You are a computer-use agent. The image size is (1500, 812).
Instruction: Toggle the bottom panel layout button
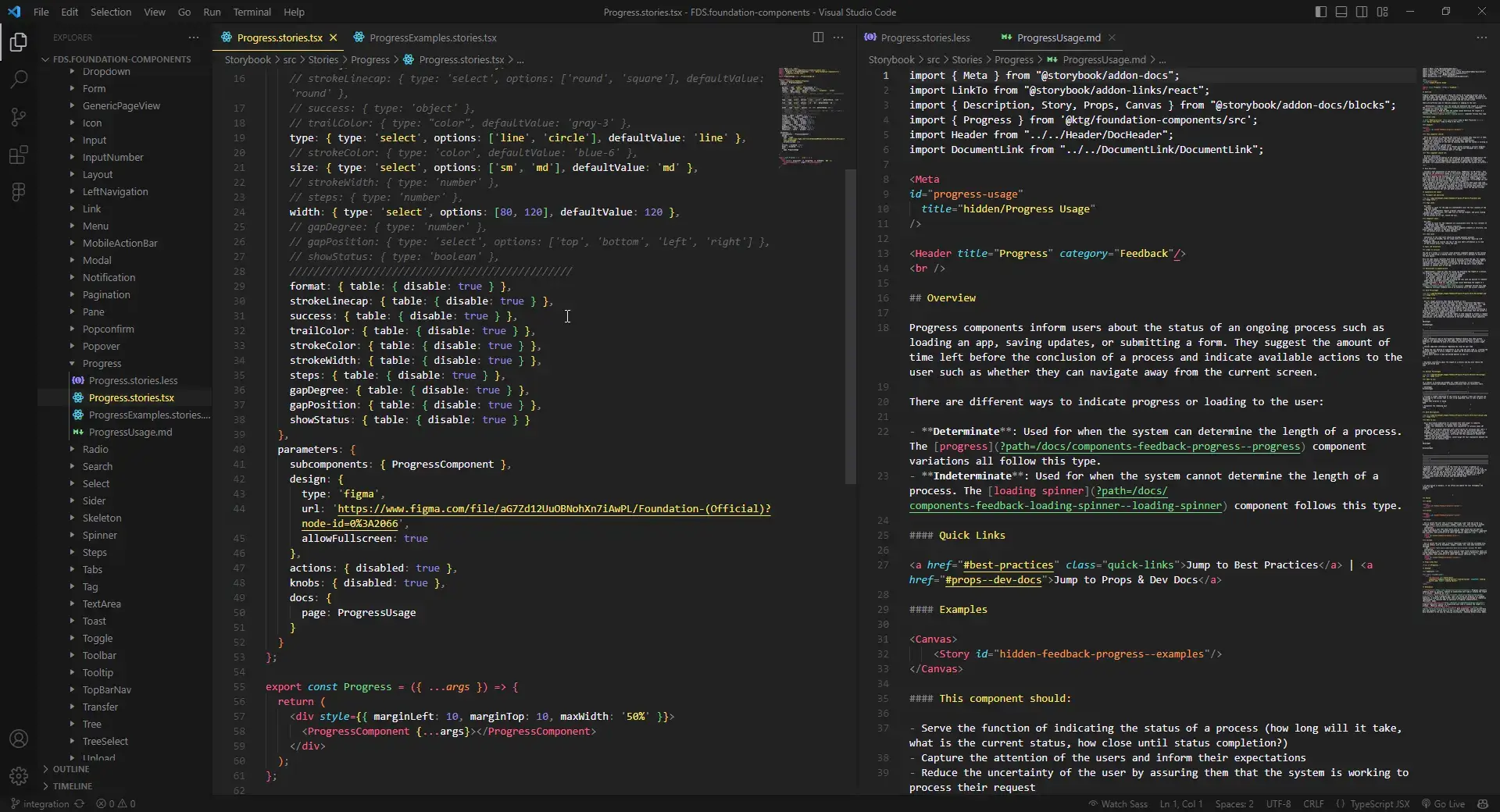1341,12
